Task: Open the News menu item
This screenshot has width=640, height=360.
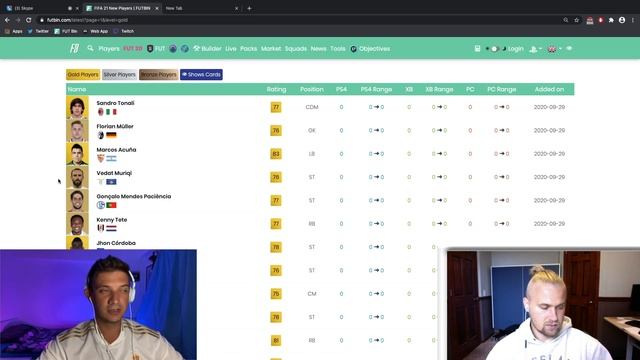Action: tap(318, 49)
